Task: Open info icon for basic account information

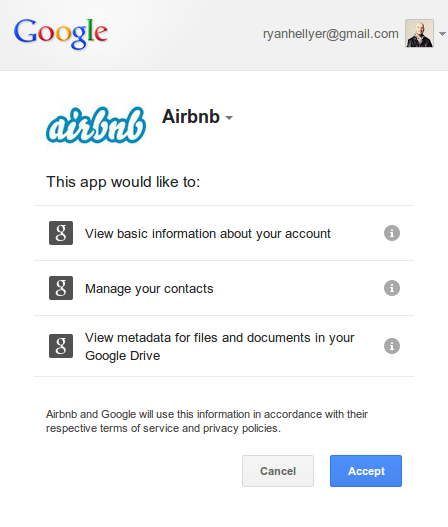Action: click(392, 233)
